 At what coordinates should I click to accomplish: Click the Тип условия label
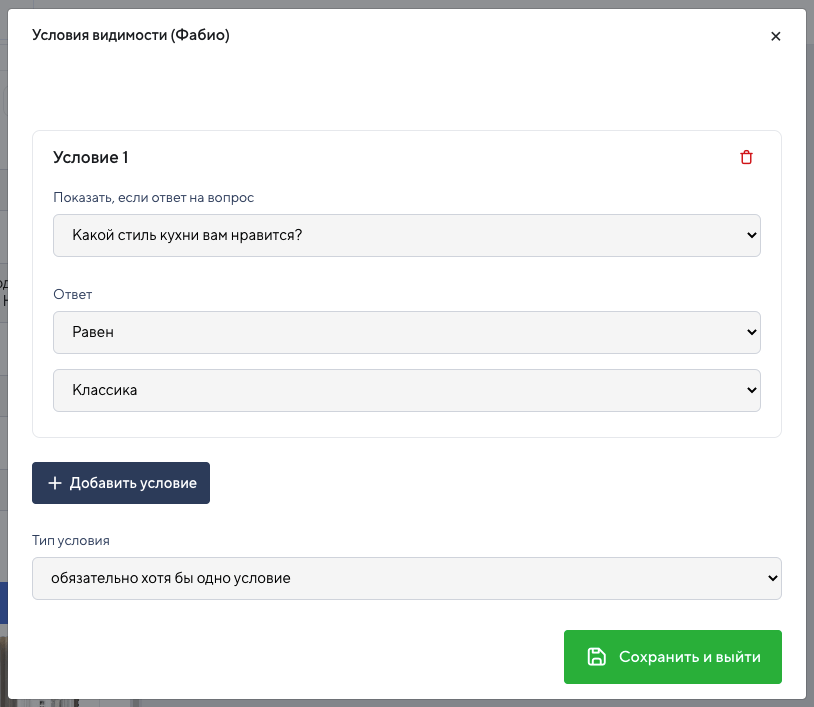coord(71,540)
